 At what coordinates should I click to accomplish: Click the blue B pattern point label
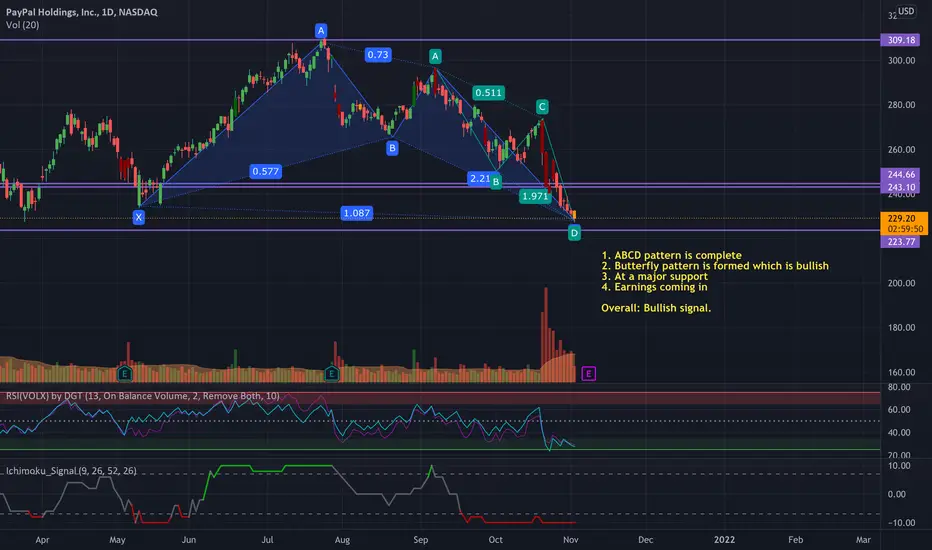coord(392,148)
